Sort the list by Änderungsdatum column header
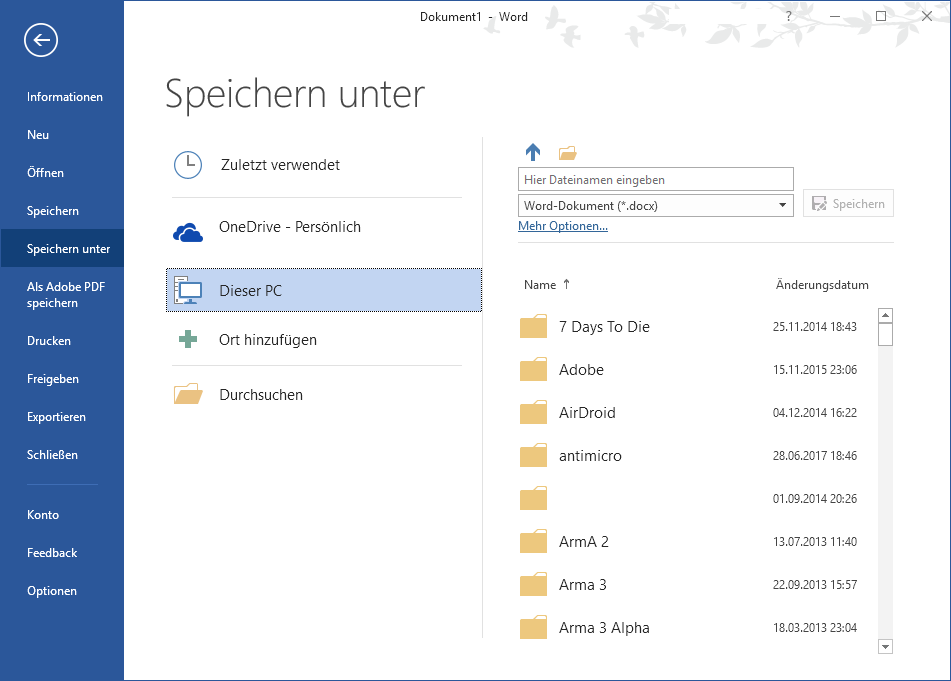 [822, 285]
